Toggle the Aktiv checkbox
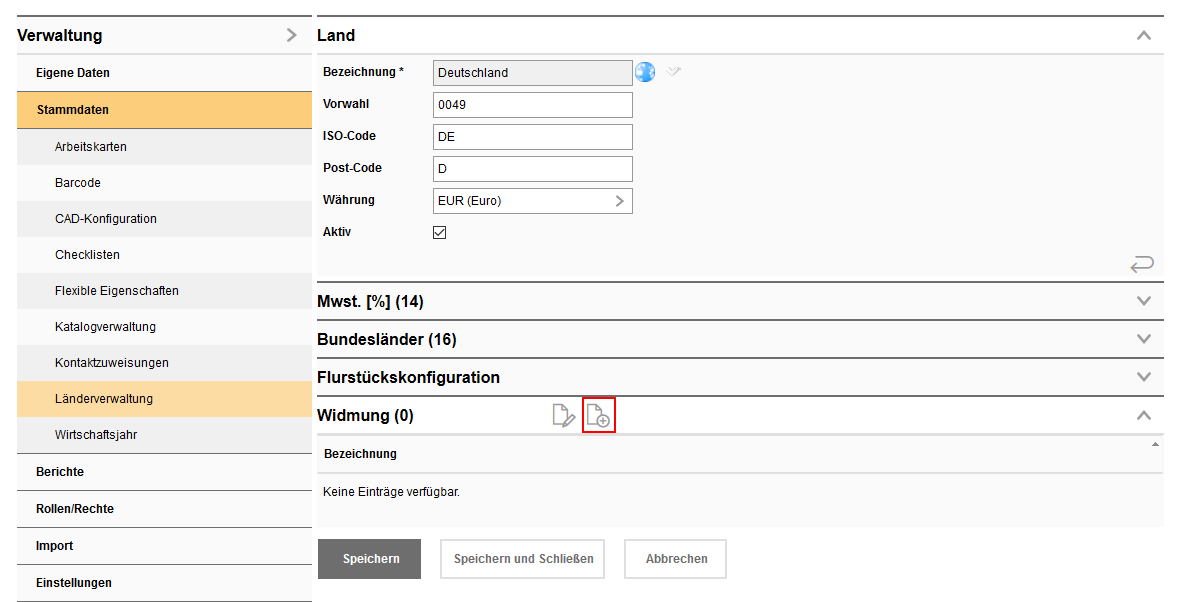1182x602 pixels. tap(440, 232)
